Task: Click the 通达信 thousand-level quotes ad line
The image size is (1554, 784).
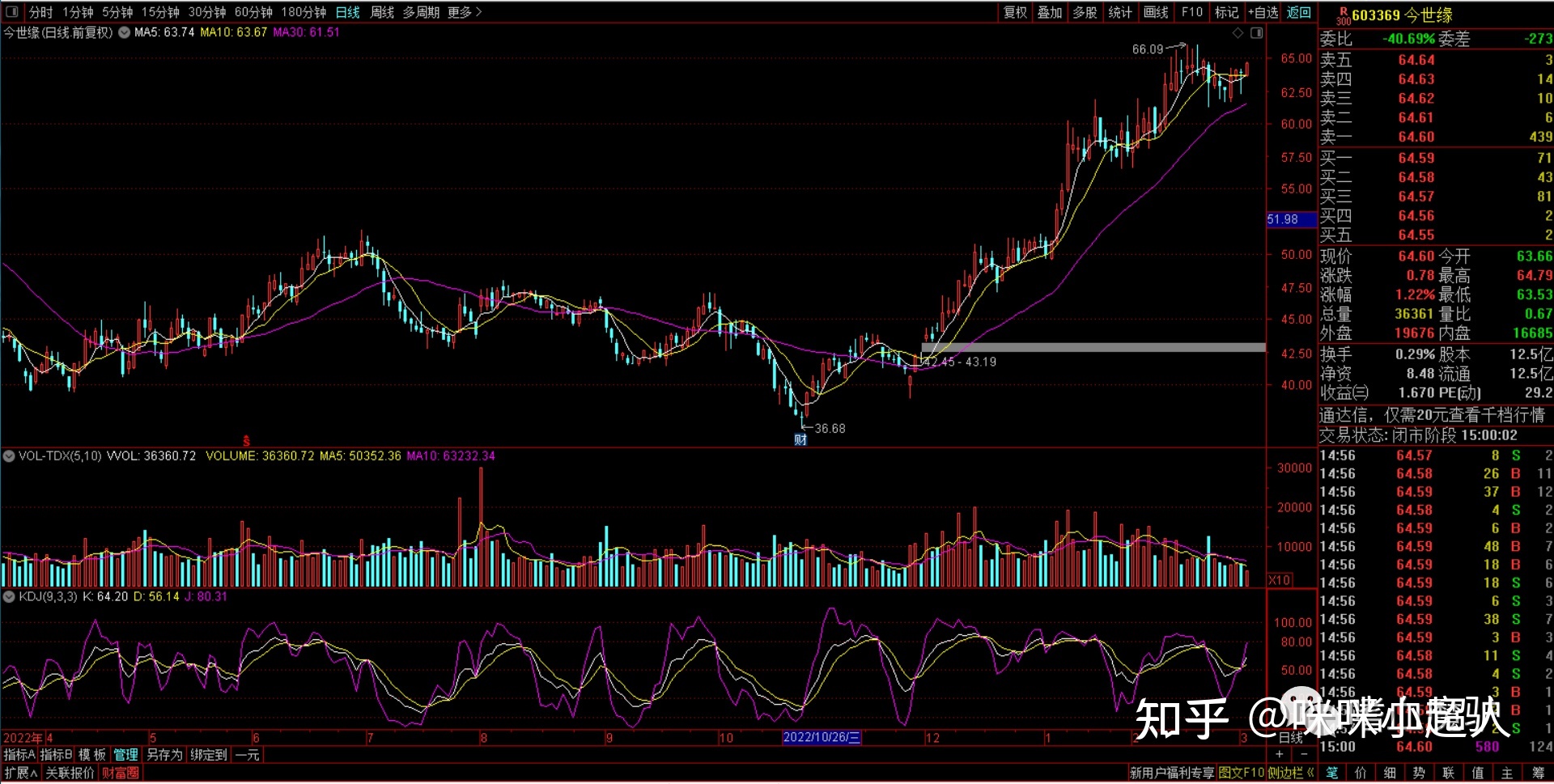Action: (1432, 415)
